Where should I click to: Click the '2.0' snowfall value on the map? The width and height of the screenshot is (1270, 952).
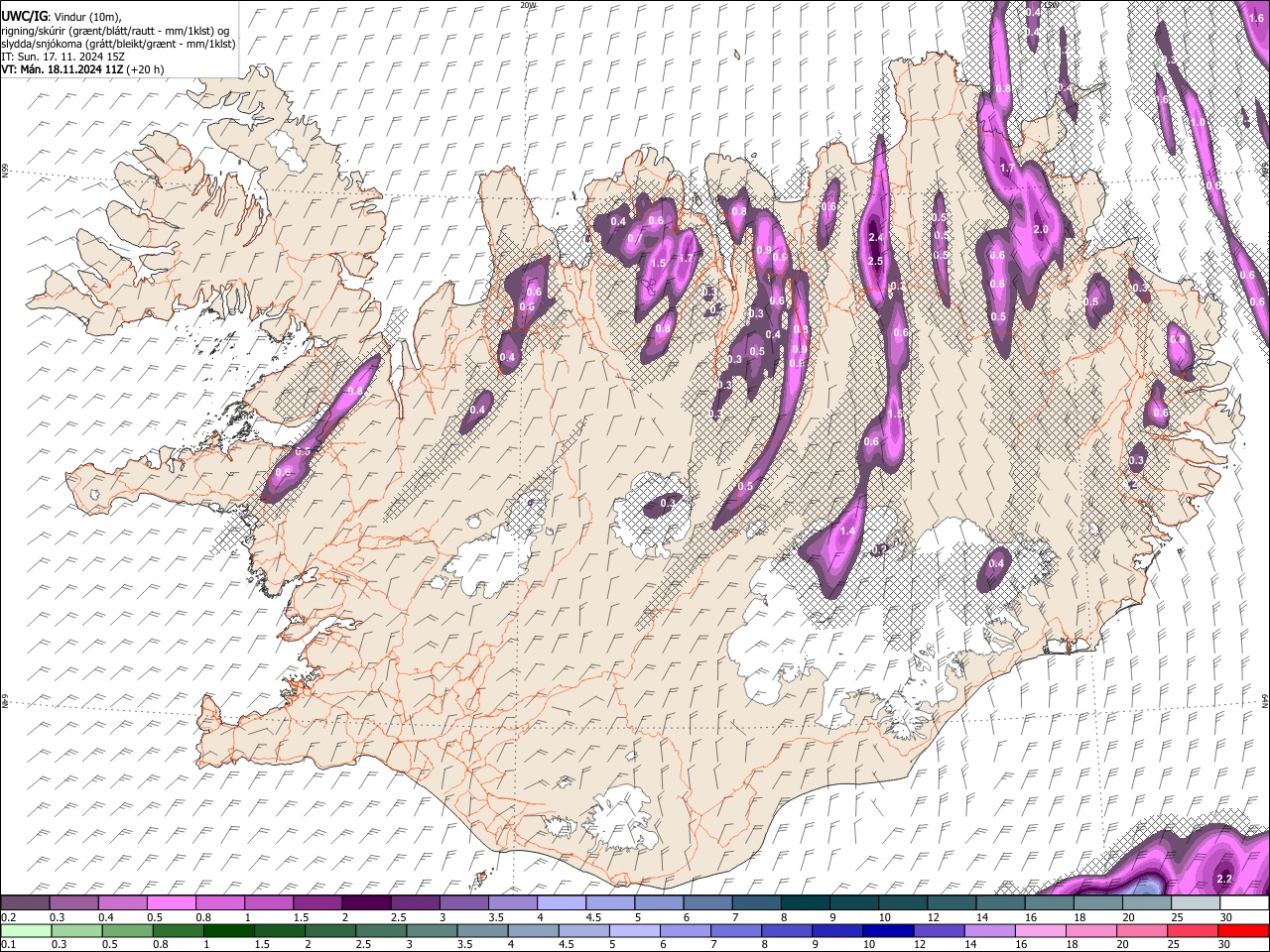coord(1041,229)
